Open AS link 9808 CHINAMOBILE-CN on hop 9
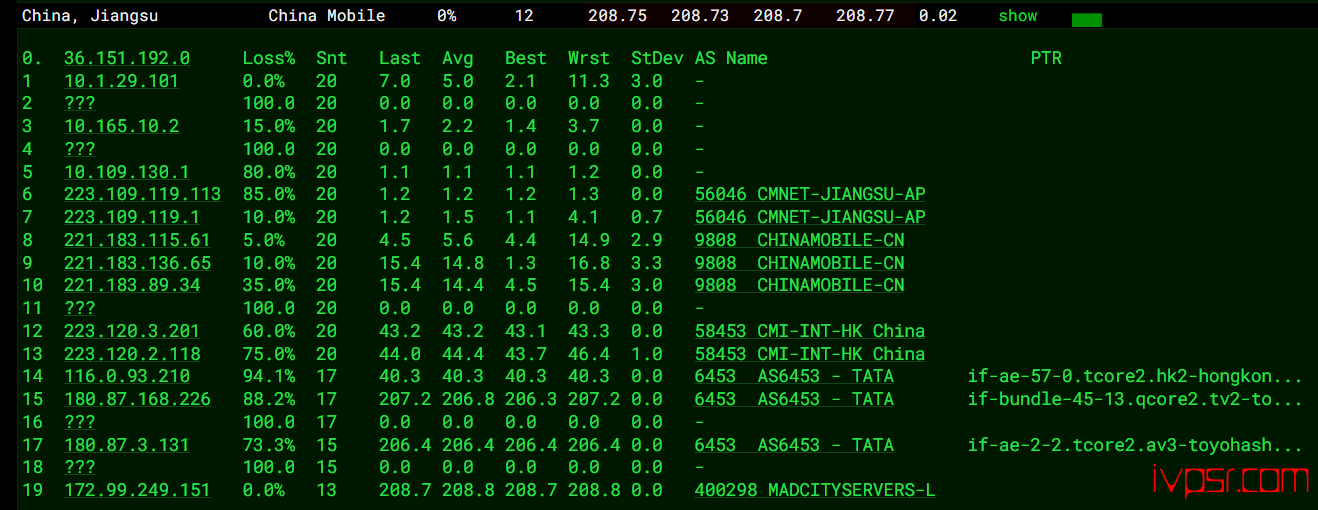The height and width of the screenshot is (510, 1318). (800, 263)
